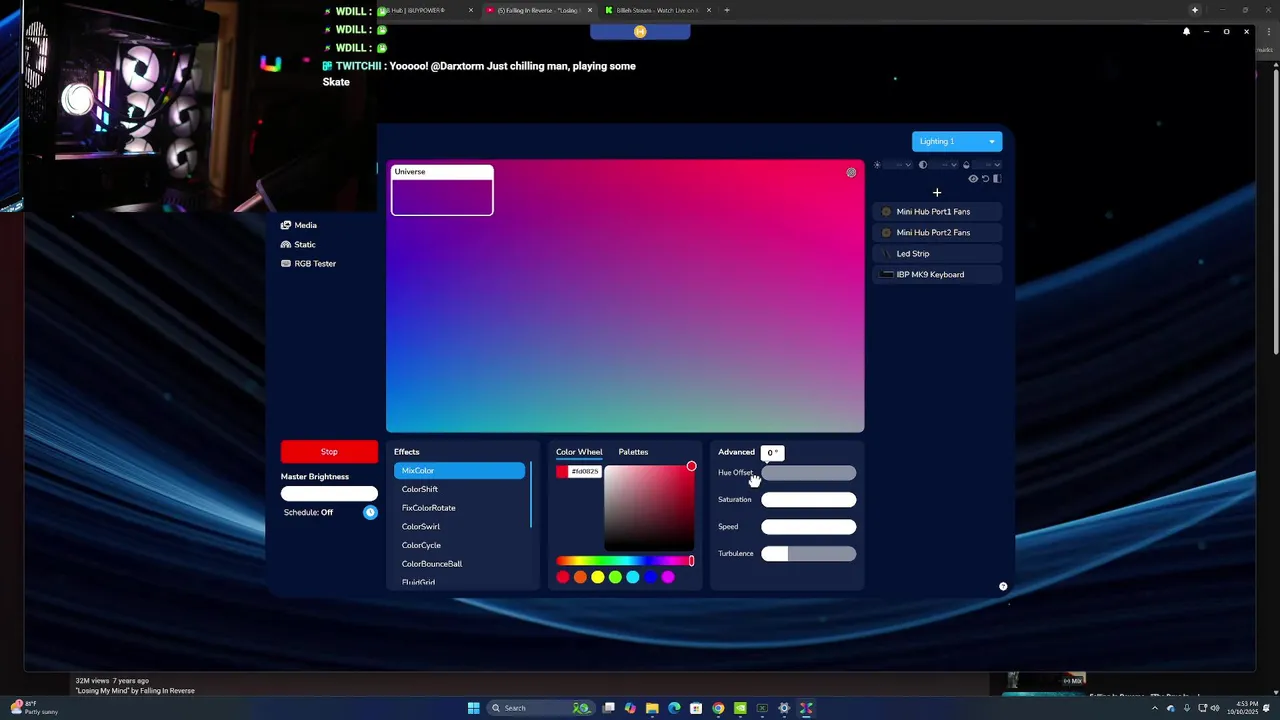Select Mini Hub Port2 Fans device
The width and height of the screenshot is (1280, 720).
click(937, 233)
